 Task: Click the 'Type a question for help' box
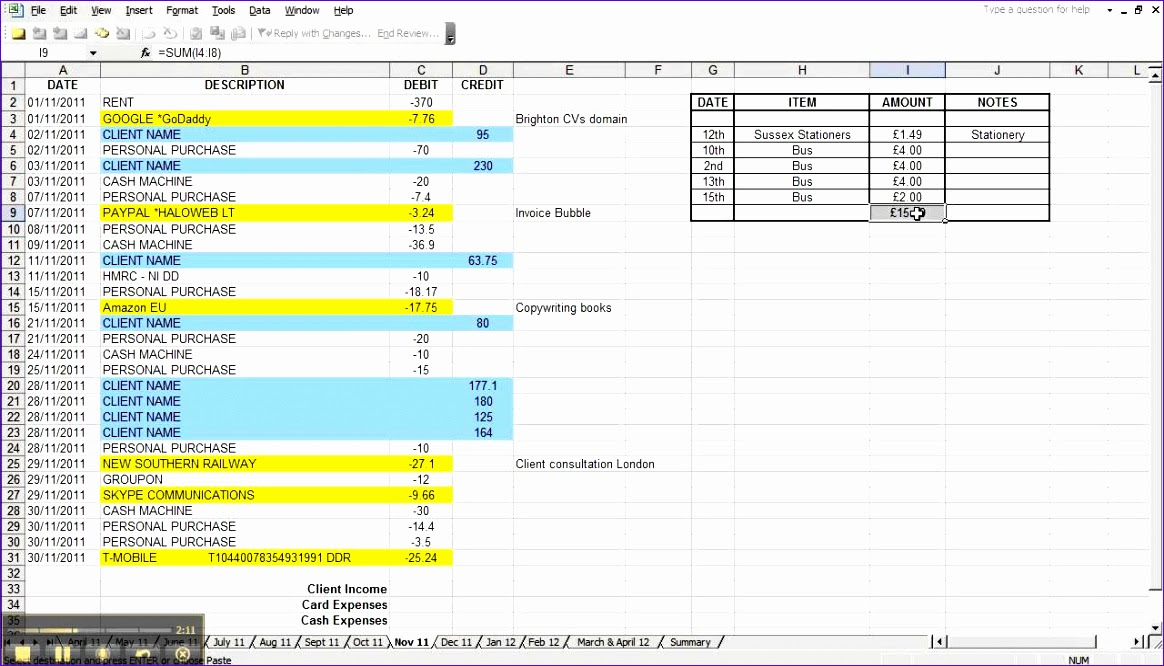(x=1037, y=10)
